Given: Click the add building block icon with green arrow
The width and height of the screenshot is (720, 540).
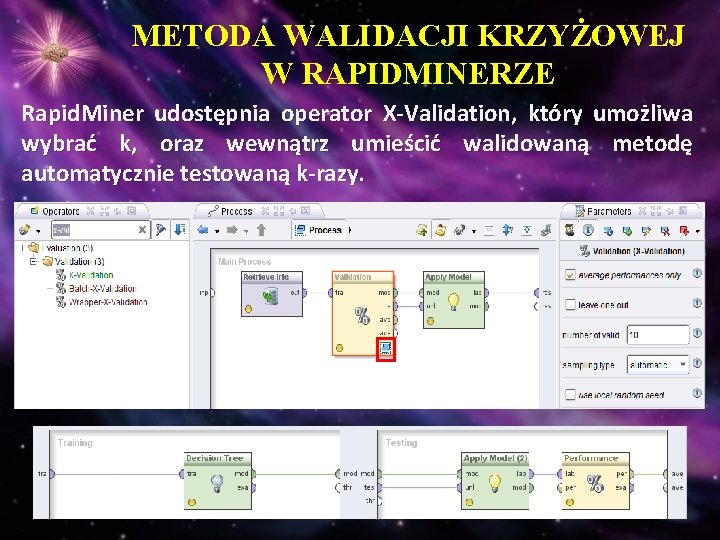Looking at the screenshot, I should tap(422, 230).
